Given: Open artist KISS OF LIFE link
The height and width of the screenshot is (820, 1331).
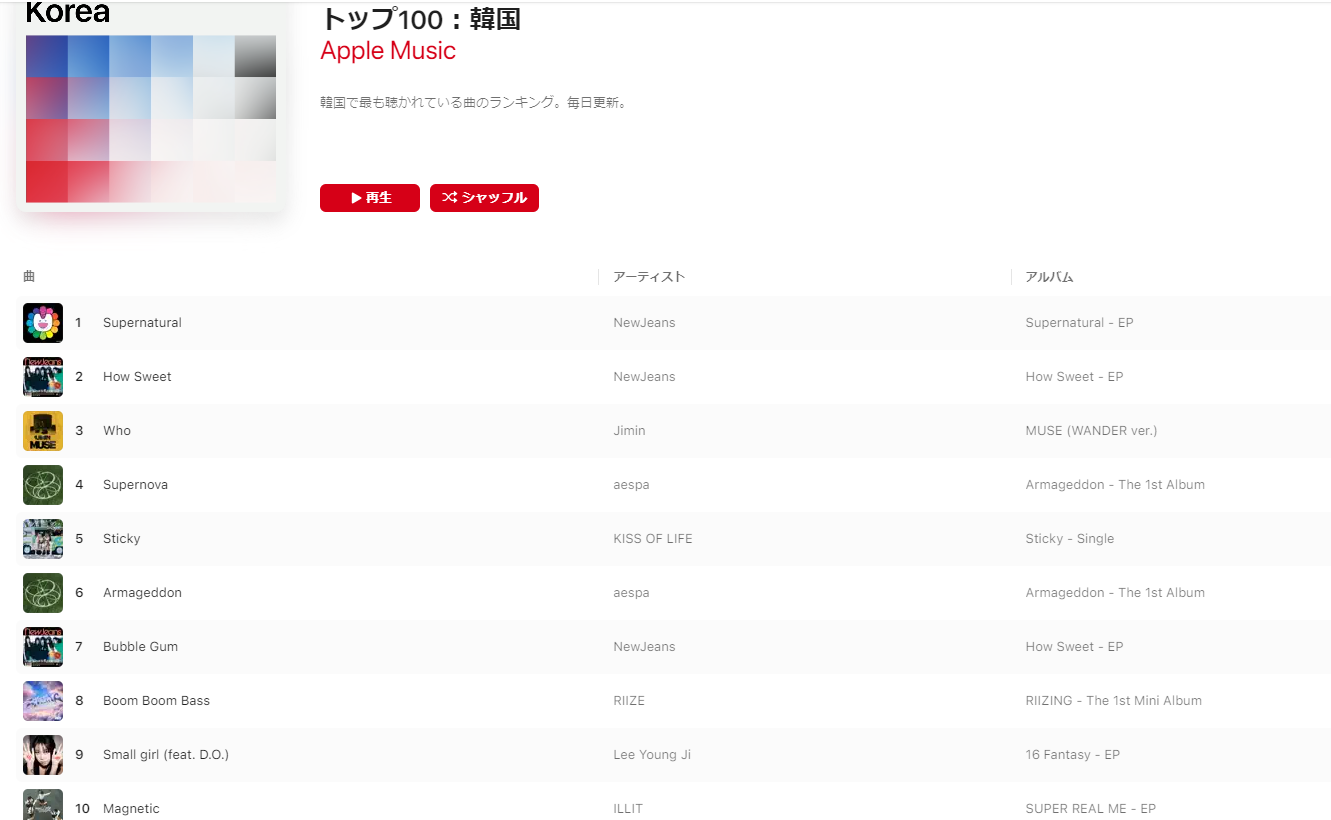Looking at the screenshot, I should click(653, 539).
